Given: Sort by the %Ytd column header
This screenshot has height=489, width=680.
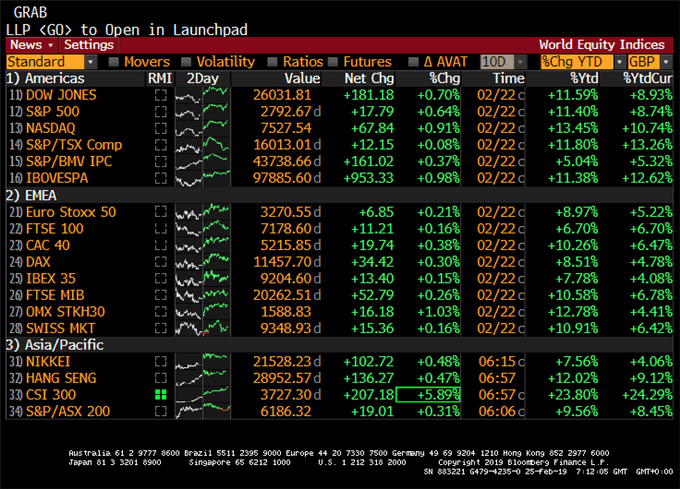Looking at the screenshot, I should click(584, 78).
